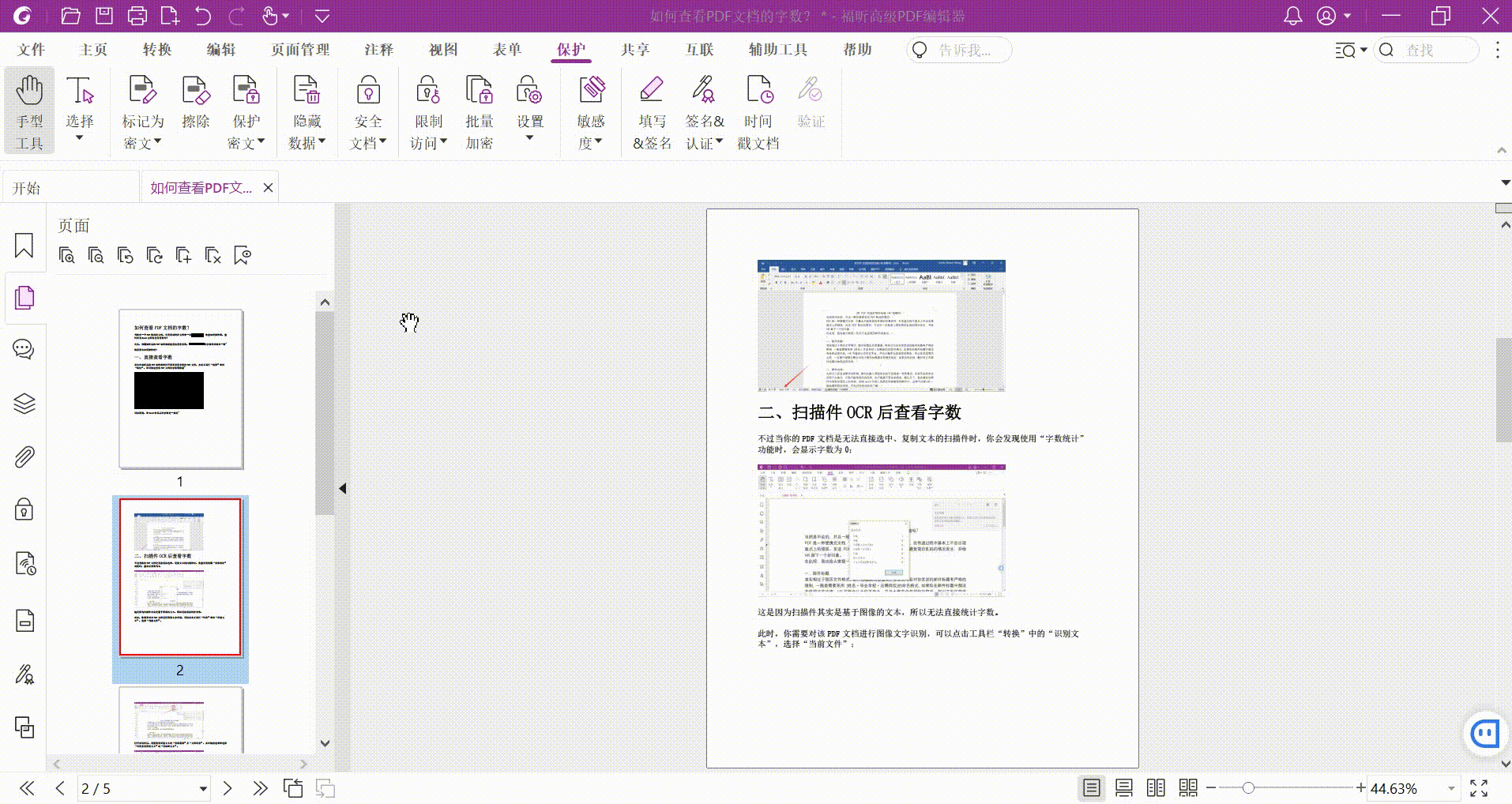
Task: Open the Attachments paperclip panel
Action: click(24, 457)
